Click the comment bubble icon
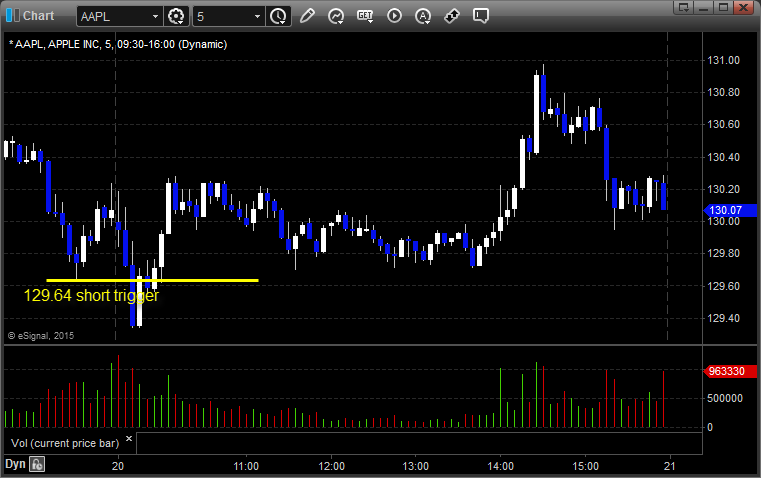 tap(480, 16)
